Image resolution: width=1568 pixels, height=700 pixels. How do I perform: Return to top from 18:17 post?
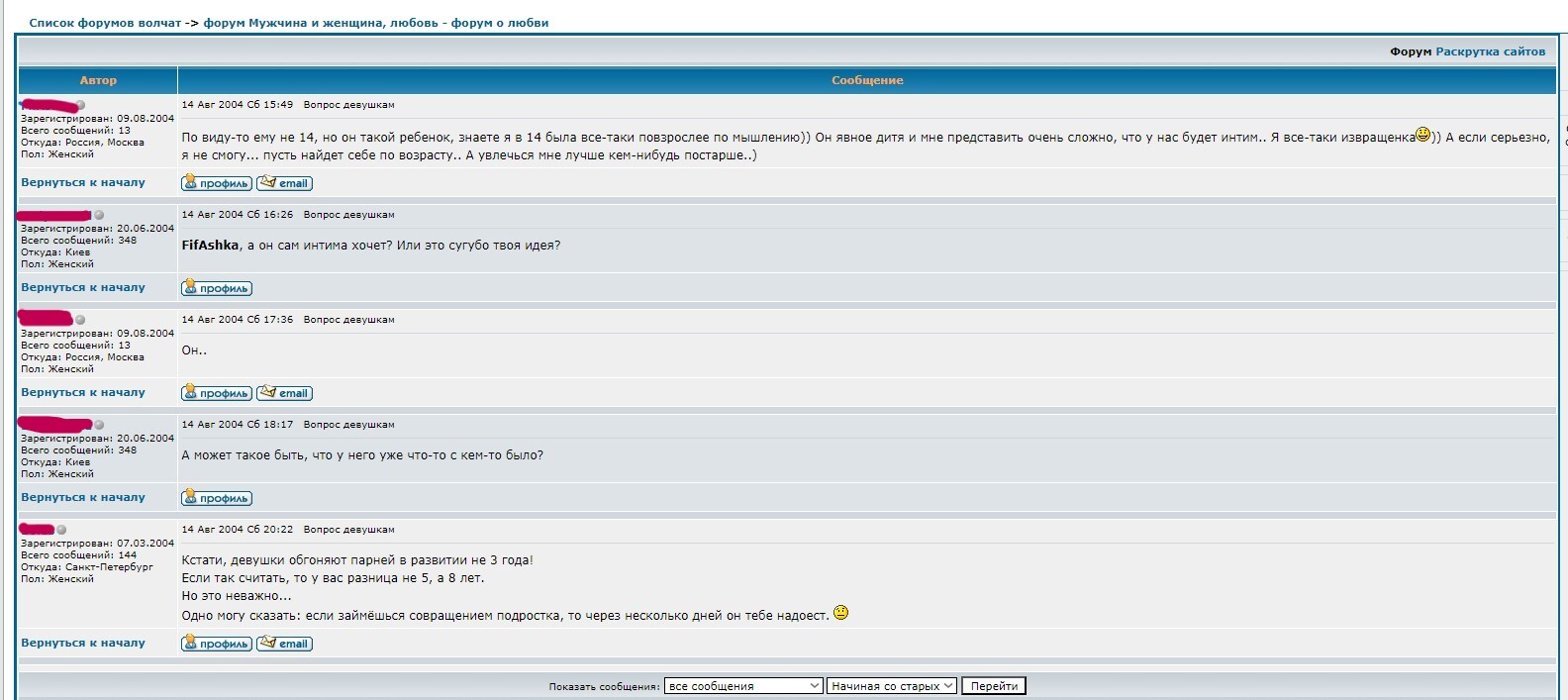83,497
